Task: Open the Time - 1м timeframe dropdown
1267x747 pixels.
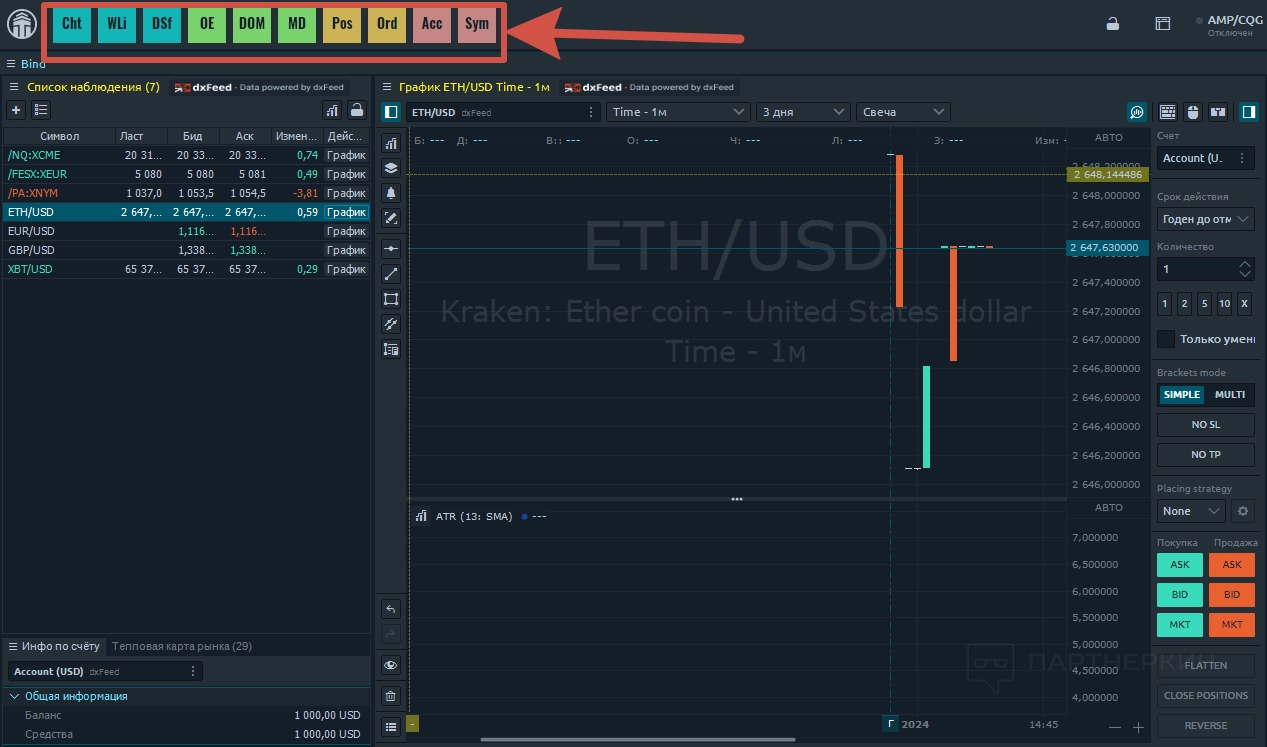Action: (x=678, y=112)
